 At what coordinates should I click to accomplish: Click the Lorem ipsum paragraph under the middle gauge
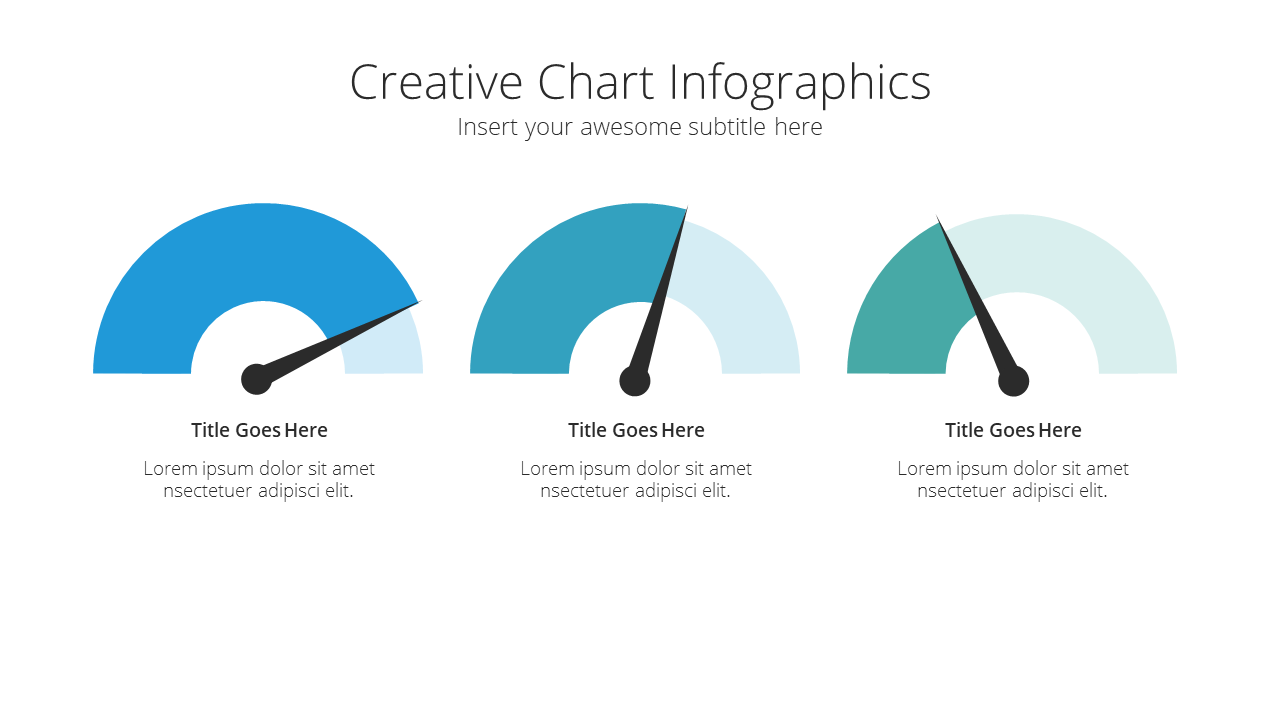click(x=636, y=480)
